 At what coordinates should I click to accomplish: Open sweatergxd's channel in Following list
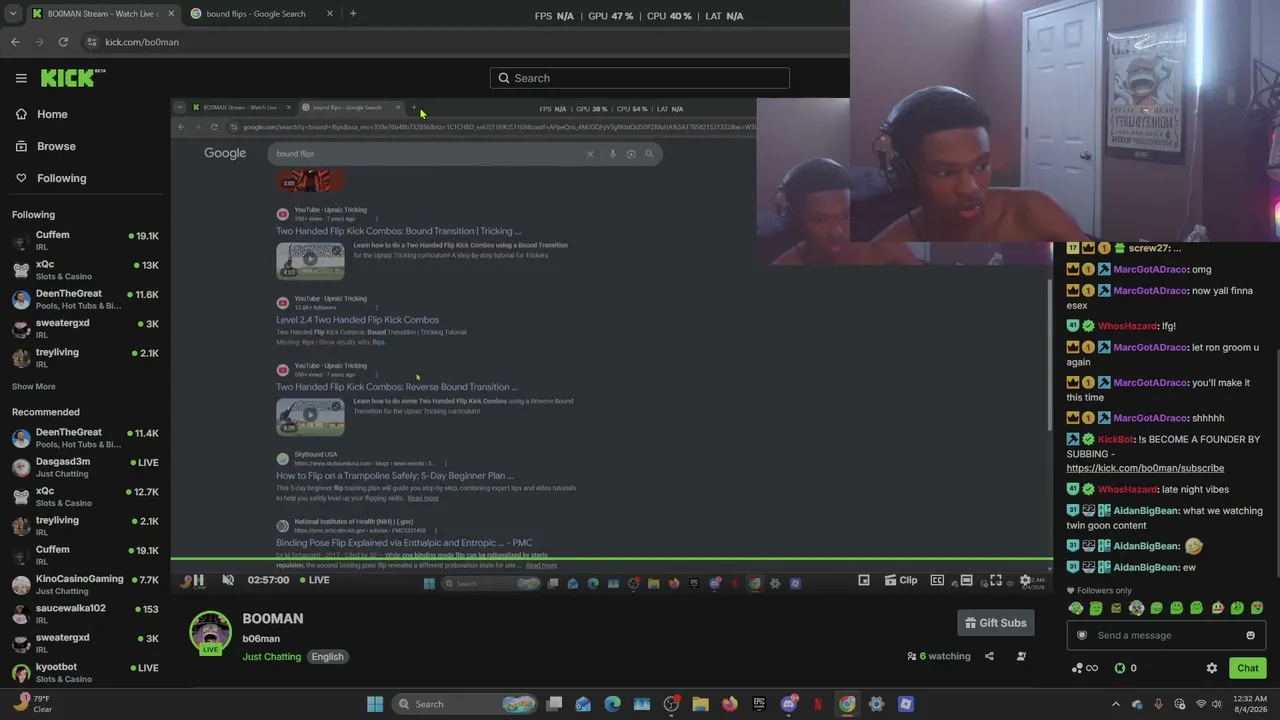[85, 329]
